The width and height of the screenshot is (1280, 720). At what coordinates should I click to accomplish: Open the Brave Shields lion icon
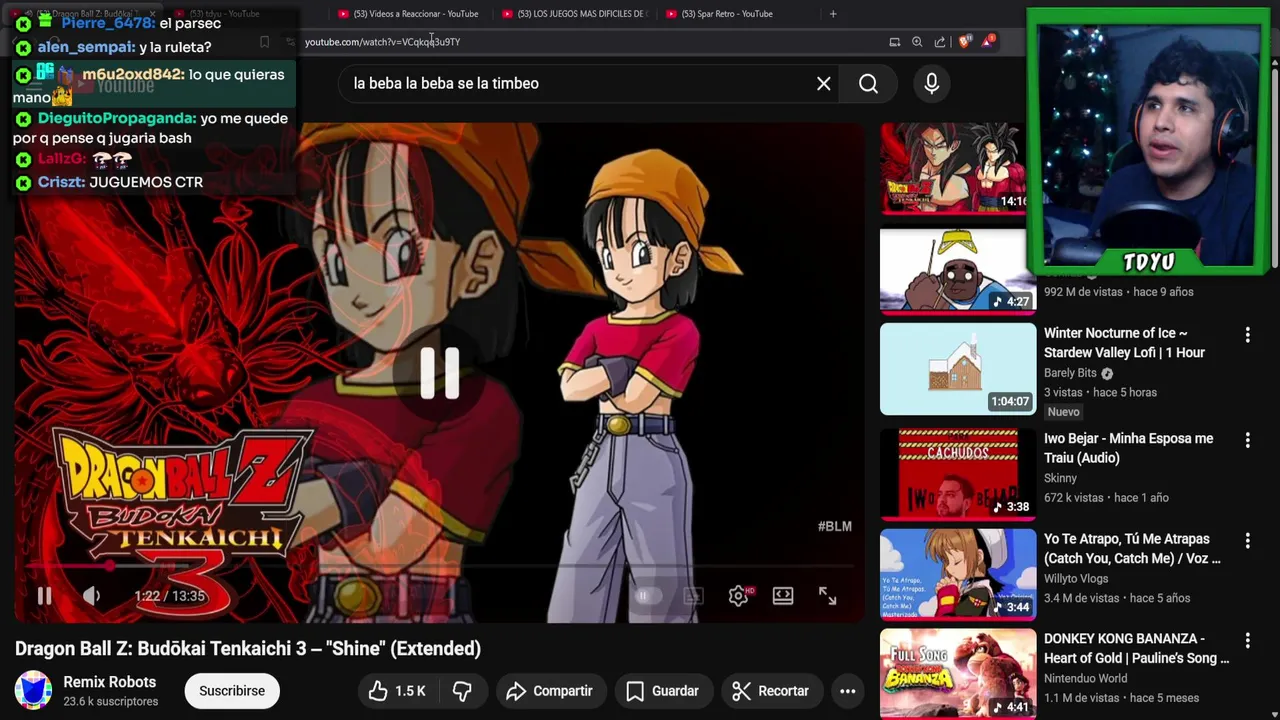tap(965, 42)
